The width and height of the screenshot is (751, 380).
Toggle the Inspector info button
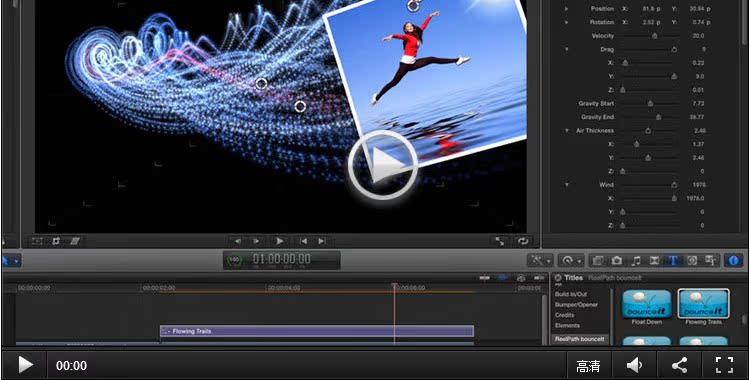pos(733,260)
